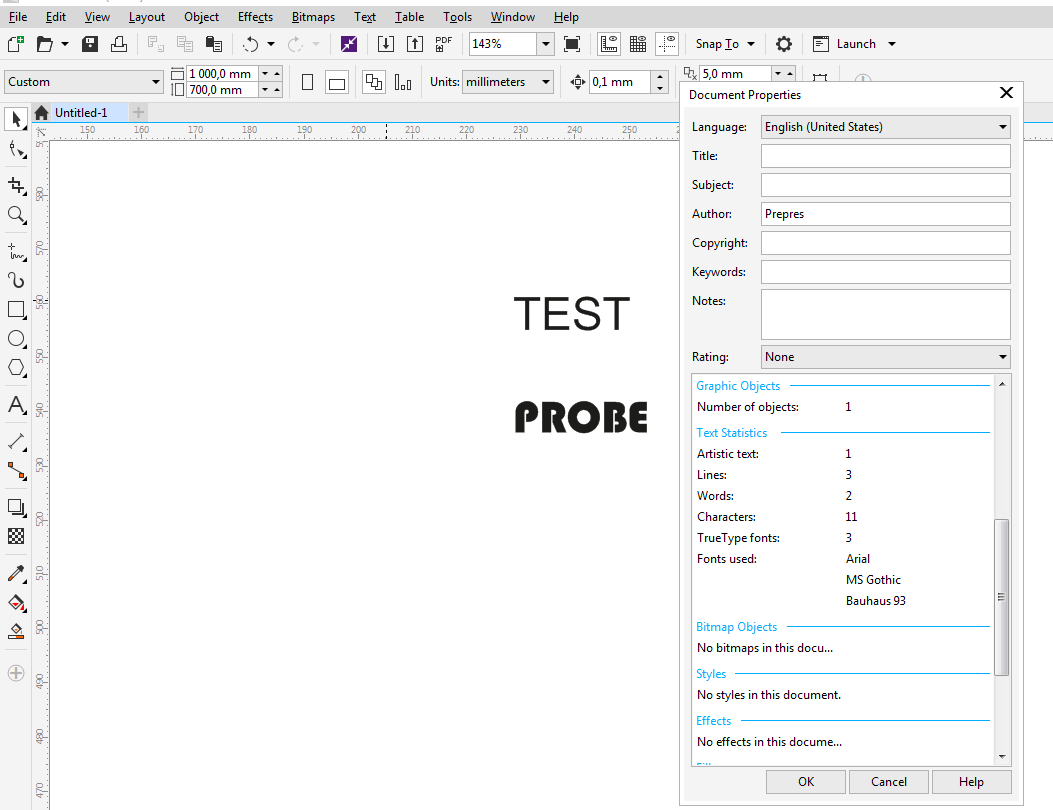The width and height of the screenshot is (1053, 810).
Task: Click the Document Properties vertical scrollbar
Action: (1002, 597)
